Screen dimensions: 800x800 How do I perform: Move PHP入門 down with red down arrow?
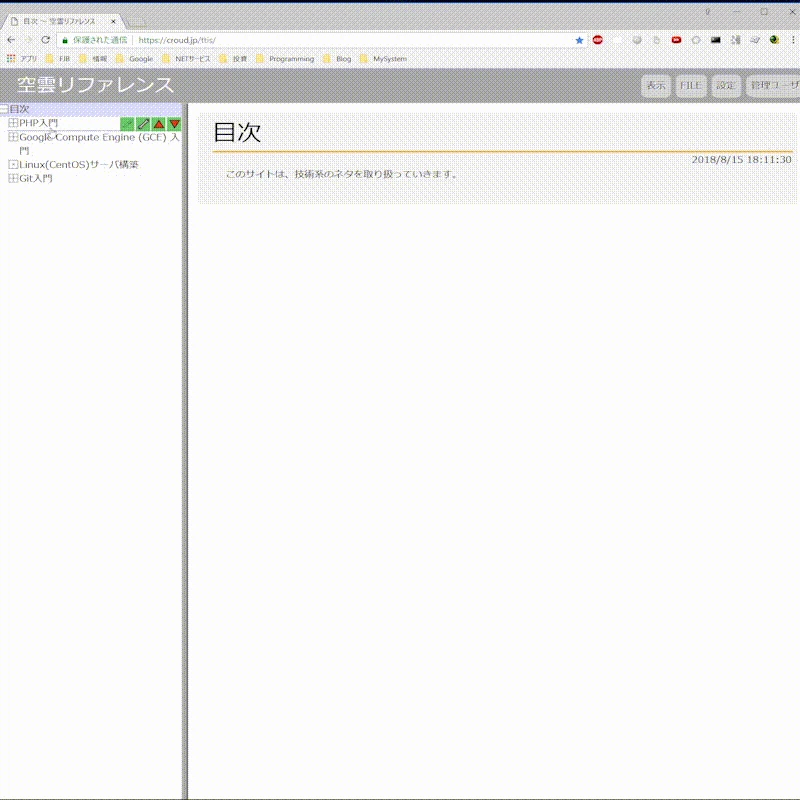click(x=174, y=123)
